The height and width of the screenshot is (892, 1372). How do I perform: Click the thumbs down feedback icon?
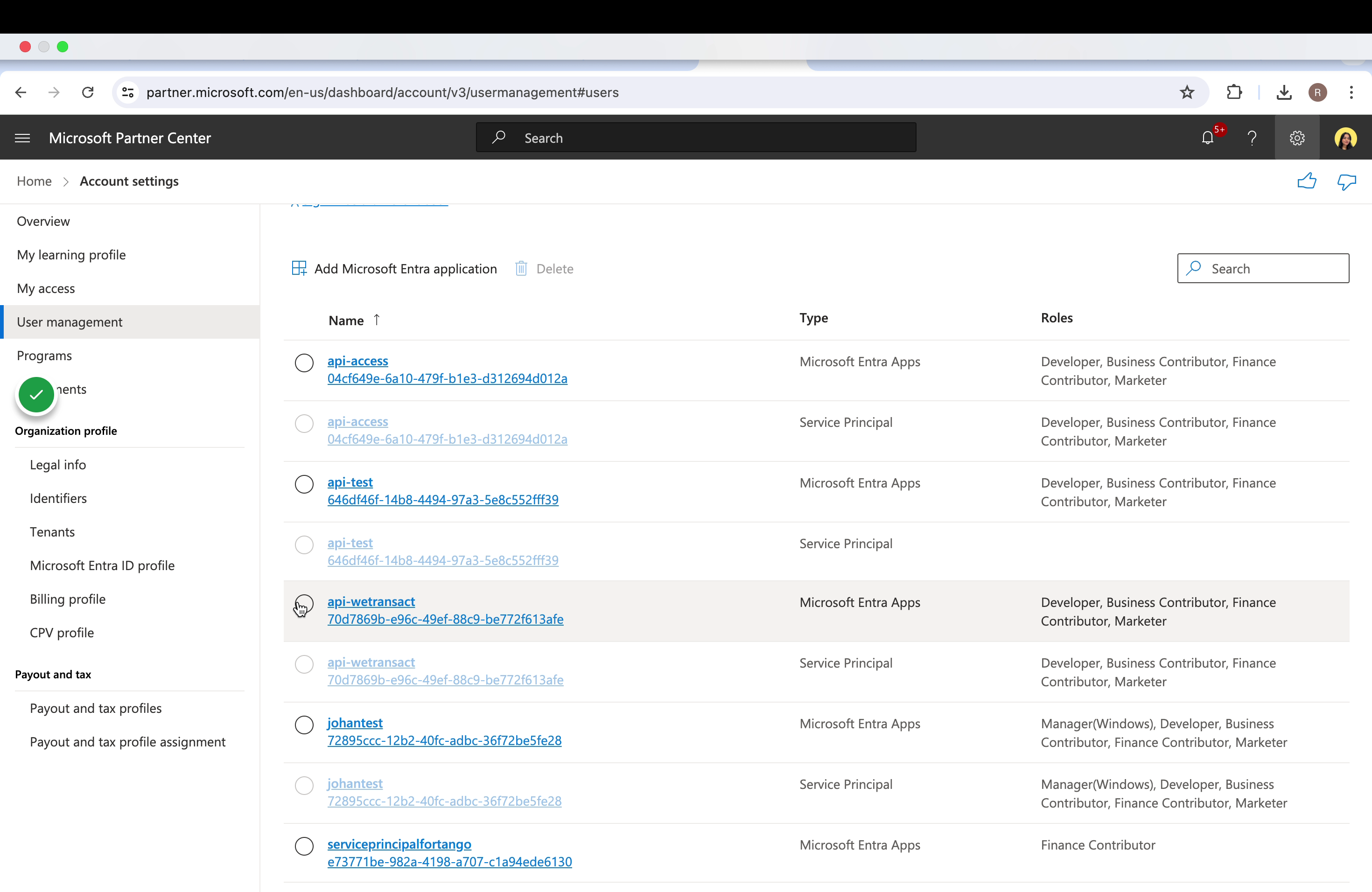pos(1347,182)
